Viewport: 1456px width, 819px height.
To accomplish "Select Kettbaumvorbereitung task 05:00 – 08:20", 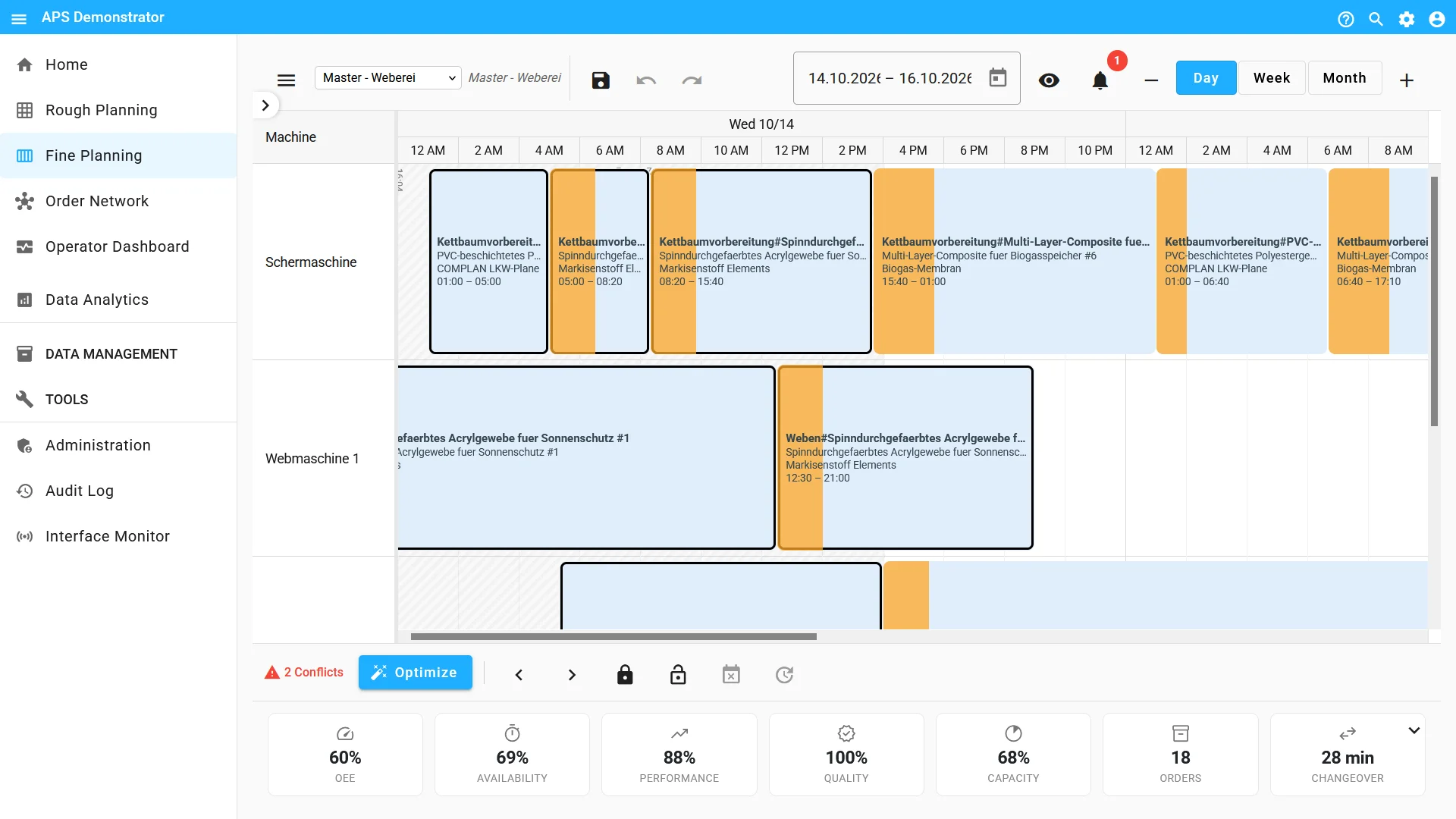I will tap(599, 261).
